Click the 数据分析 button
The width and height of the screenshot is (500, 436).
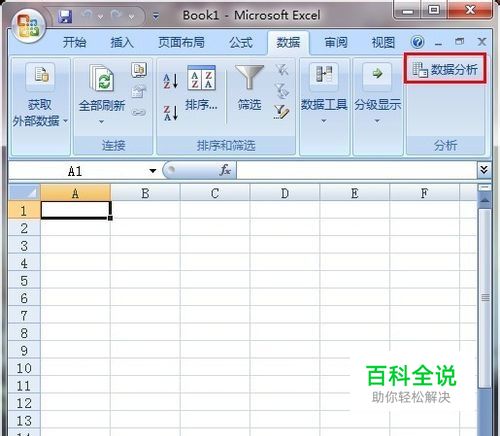(x=445, y=69)
